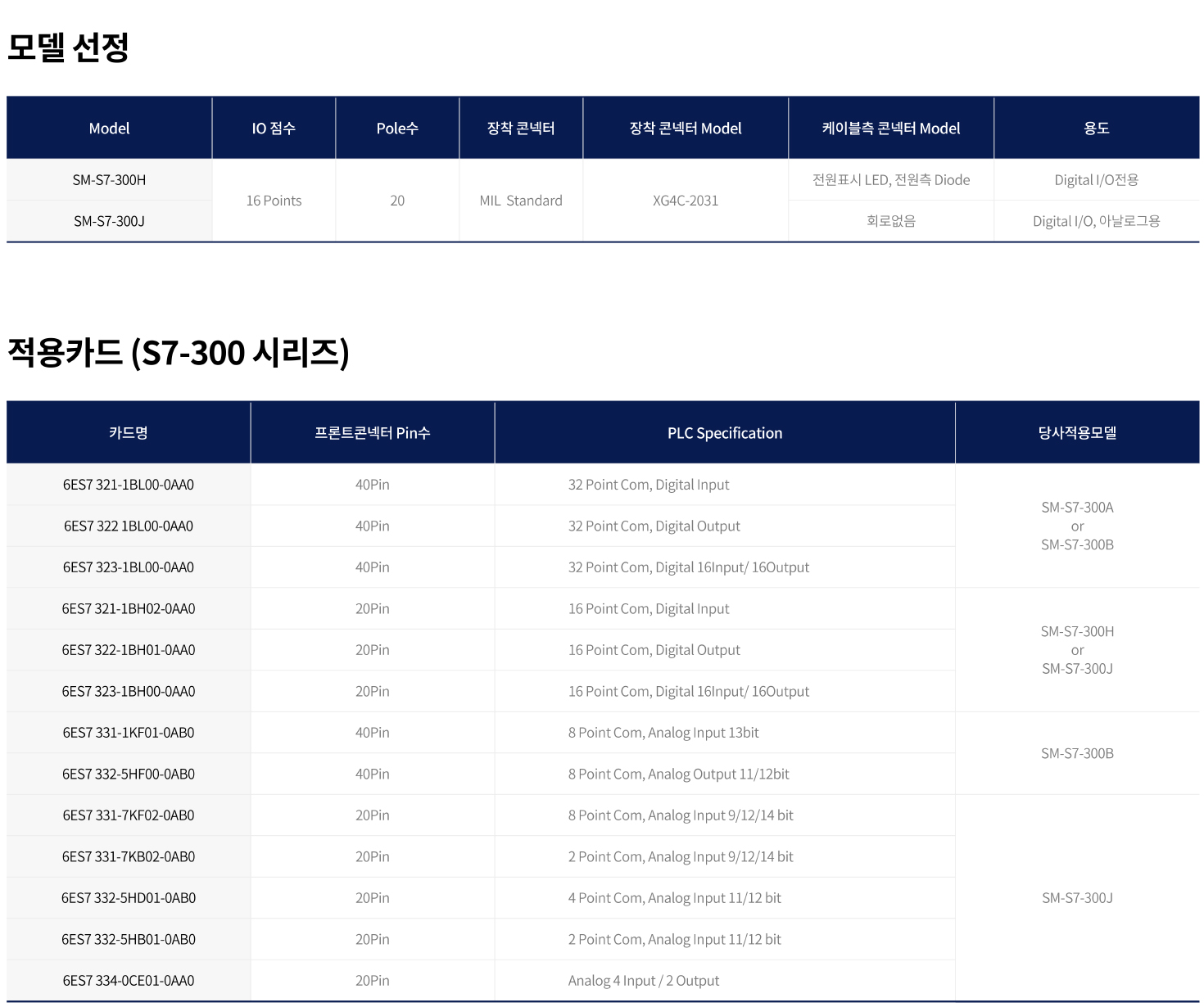Click '20Pin' in the 6ES7 332-5HD01-0AB0 row
The height and width of the screenshot is (1007, 1204).
pos(373,898)
